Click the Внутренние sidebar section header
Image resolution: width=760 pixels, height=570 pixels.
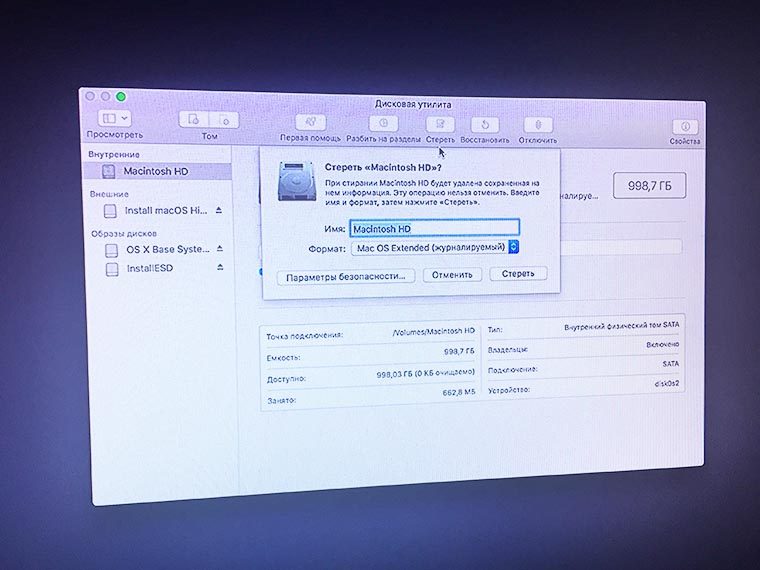114,154
